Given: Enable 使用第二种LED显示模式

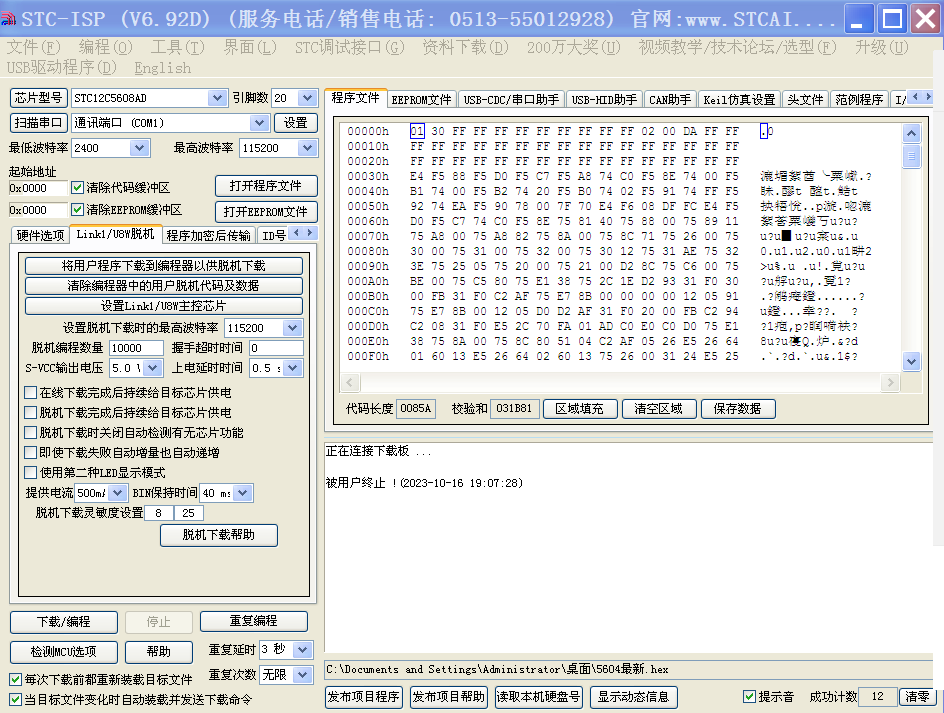Looking at the screenshot, I should (x=31, y=472).
